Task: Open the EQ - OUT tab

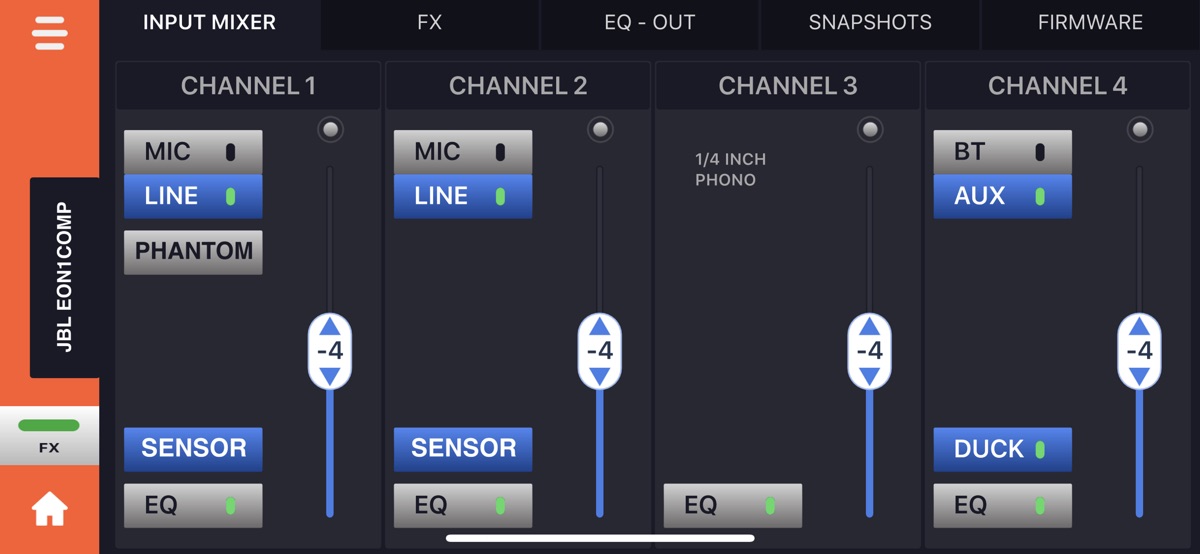Action: 650,22
